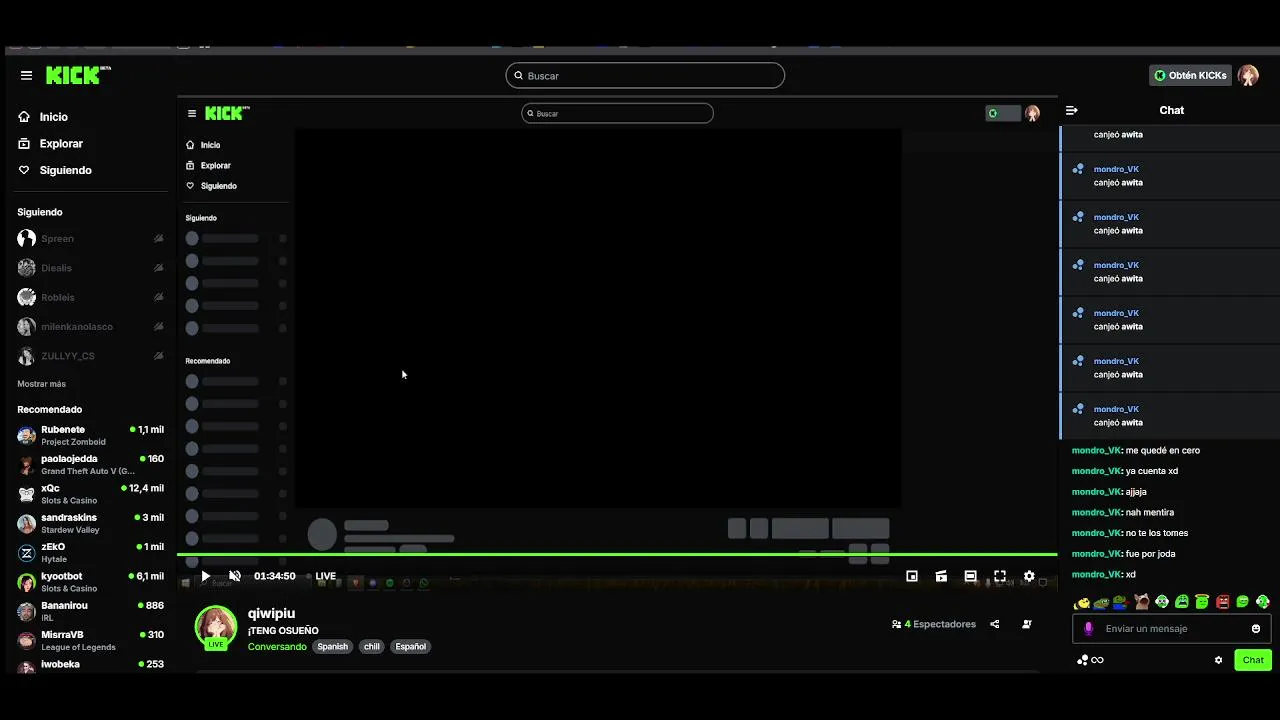
Task: Toggle theater mode in player controls
Action: coord(970,576)
